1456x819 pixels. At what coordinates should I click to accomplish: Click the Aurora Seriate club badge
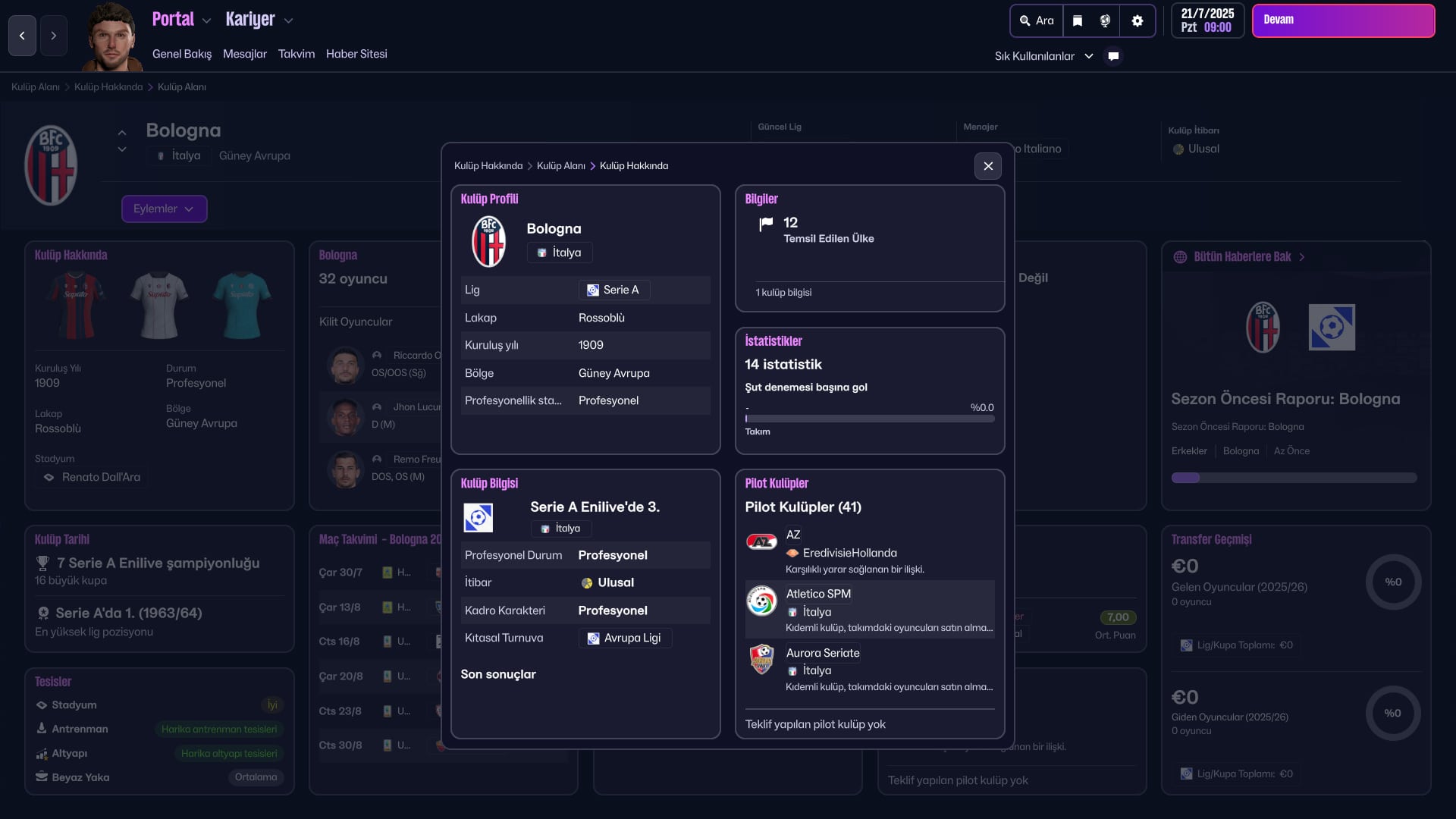point(761,659)
